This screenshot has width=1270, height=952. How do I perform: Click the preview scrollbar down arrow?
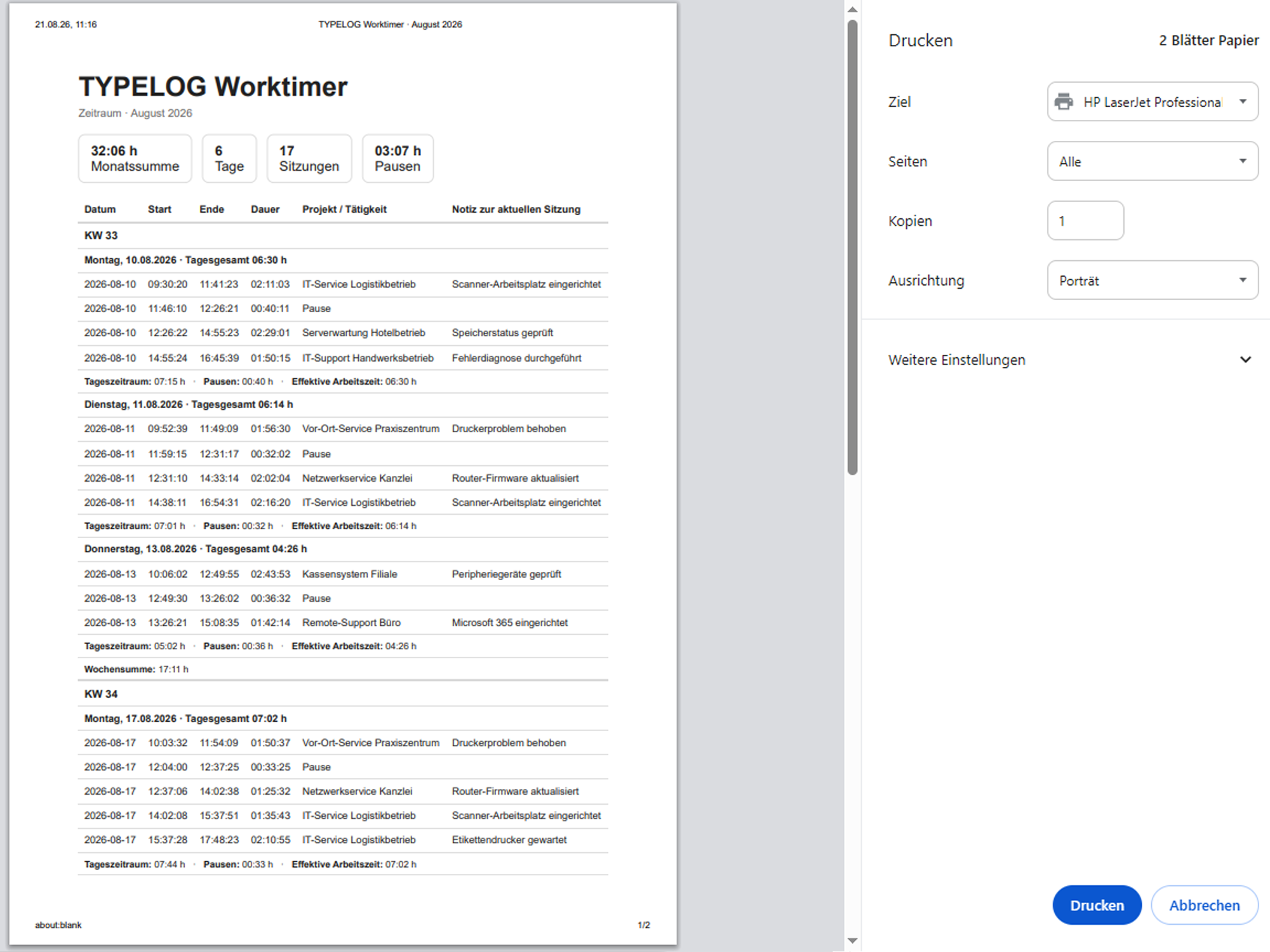pyautogui.click(x=852, y=941)
